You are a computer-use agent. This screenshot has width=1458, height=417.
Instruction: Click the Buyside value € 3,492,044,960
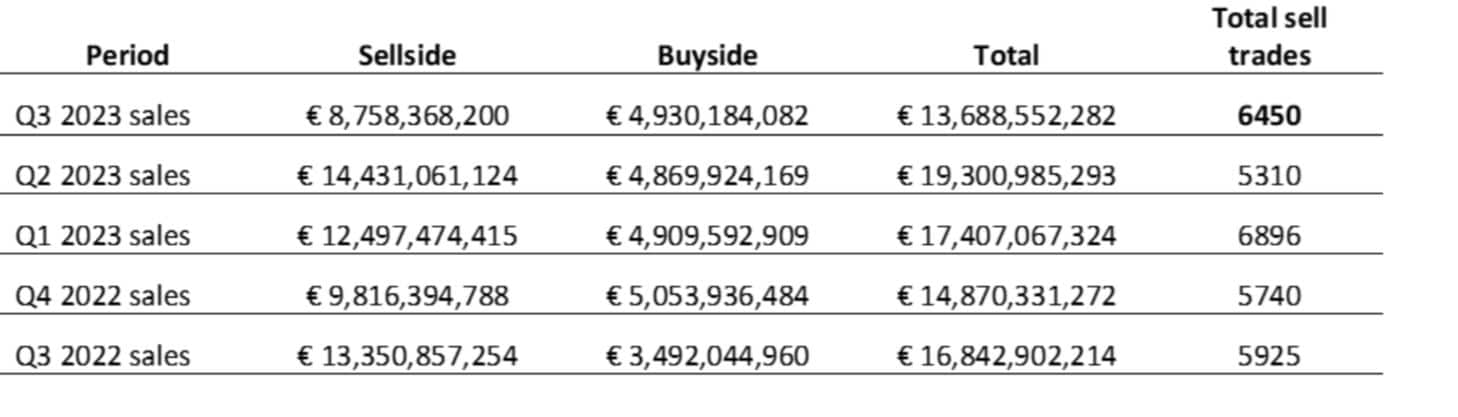tap(707, 356)
